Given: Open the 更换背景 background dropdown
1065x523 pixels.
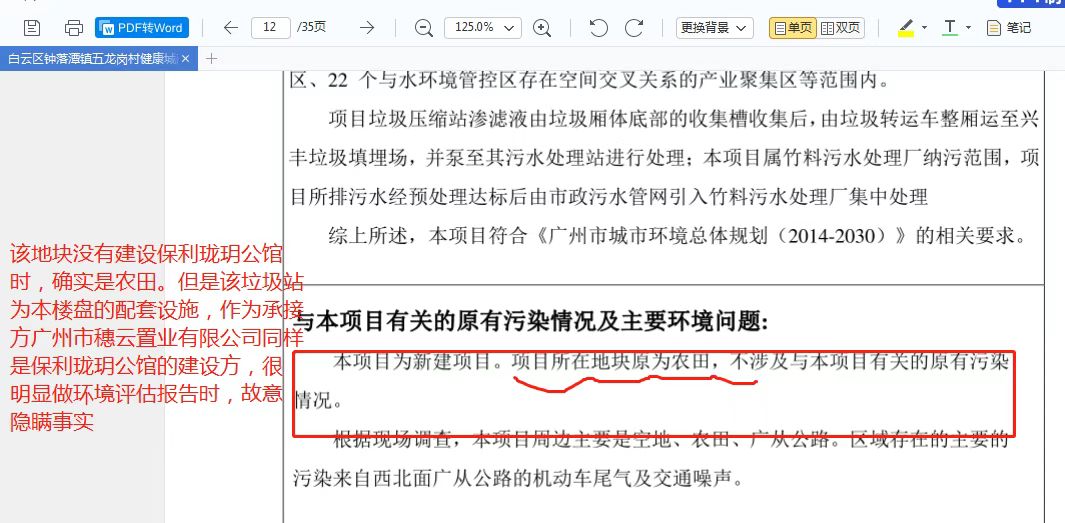Looking at the screenshot, I should coord(714,28).
